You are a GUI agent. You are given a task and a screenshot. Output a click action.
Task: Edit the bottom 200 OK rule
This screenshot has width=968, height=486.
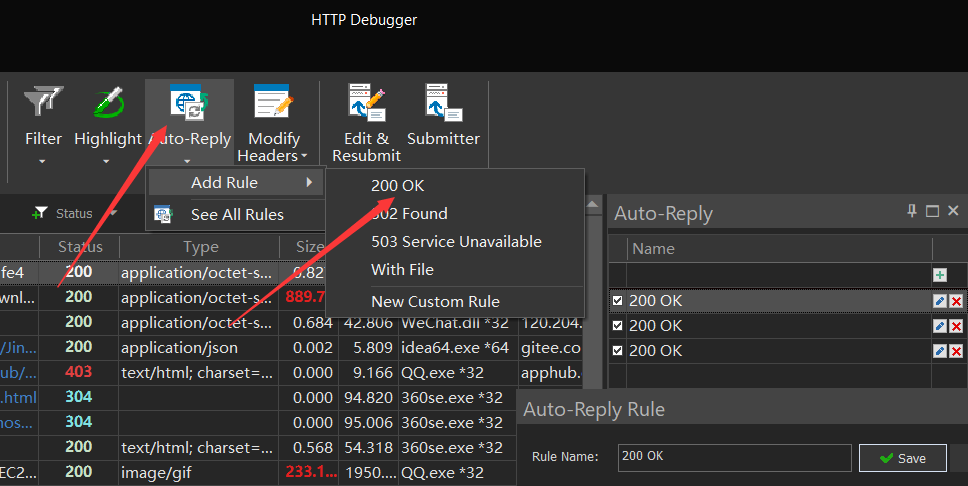click(940, 351)
